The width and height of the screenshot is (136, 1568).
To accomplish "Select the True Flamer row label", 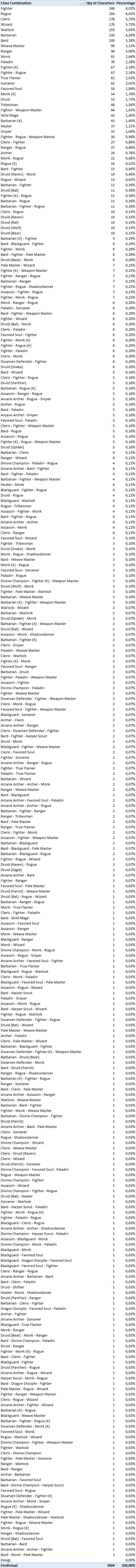I will [x=10, y=77].
